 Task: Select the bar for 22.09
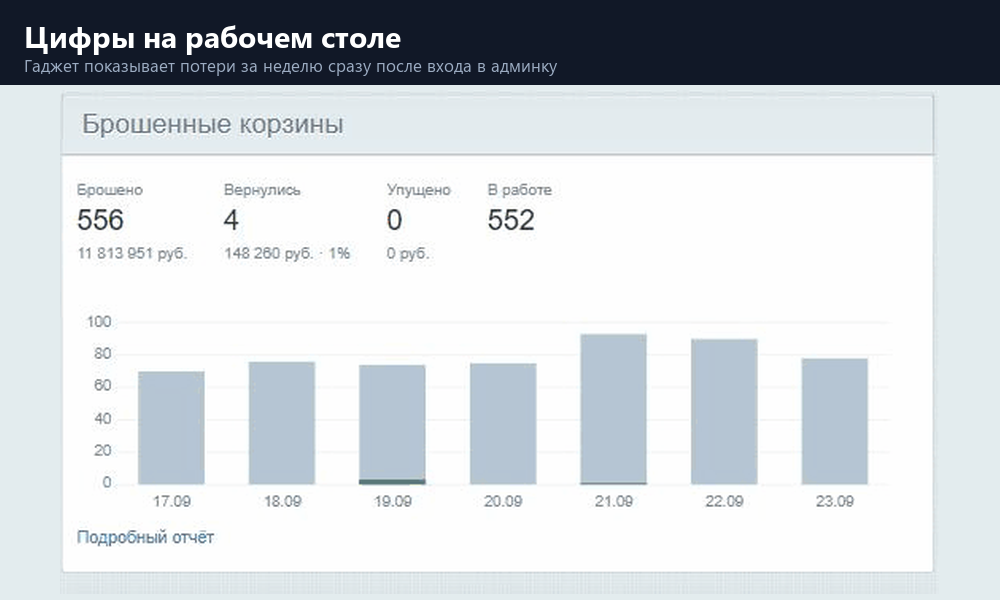pos(724,412)
